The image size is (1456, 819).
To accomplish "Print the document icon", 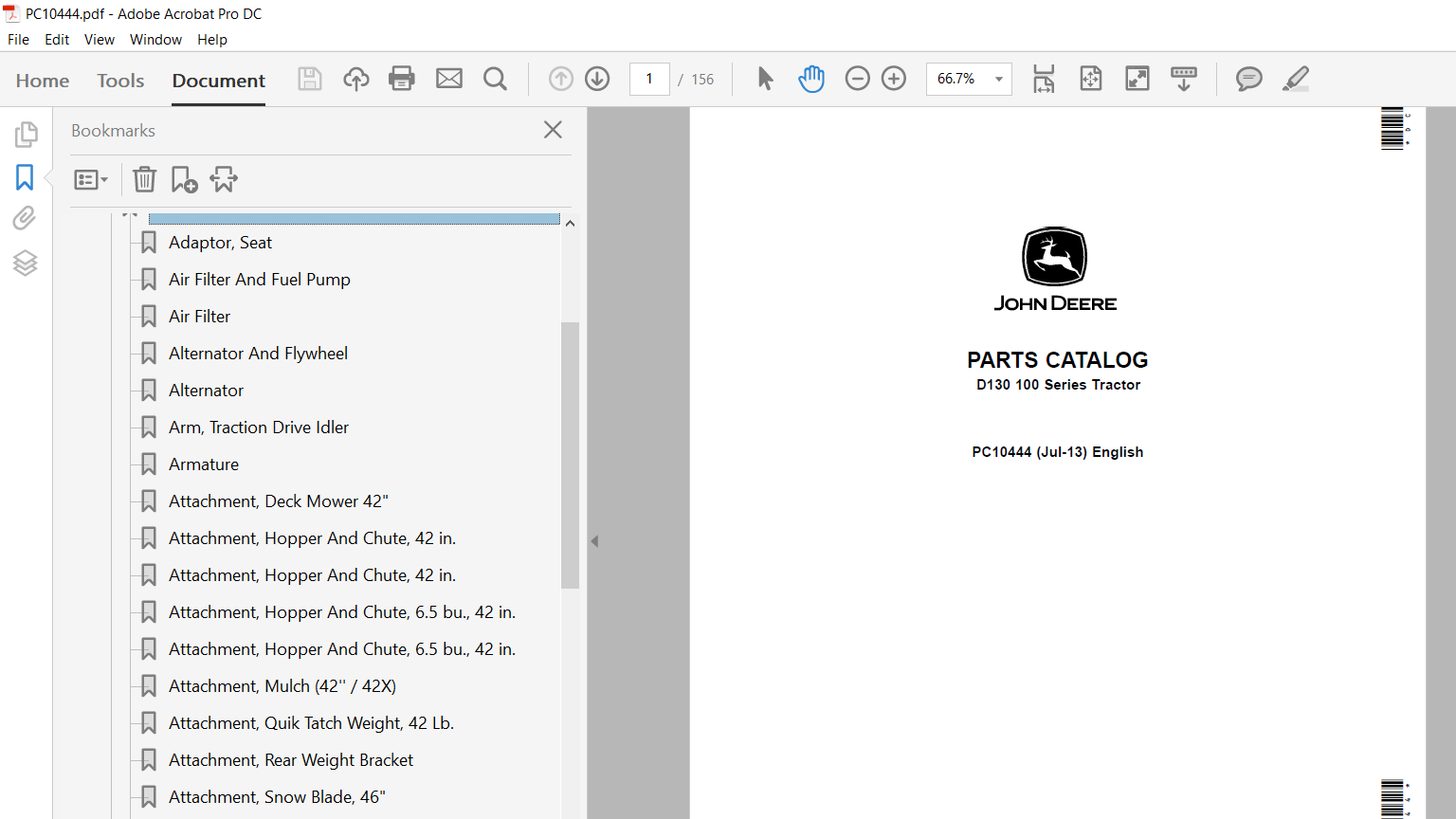I will tap(402, 79).
